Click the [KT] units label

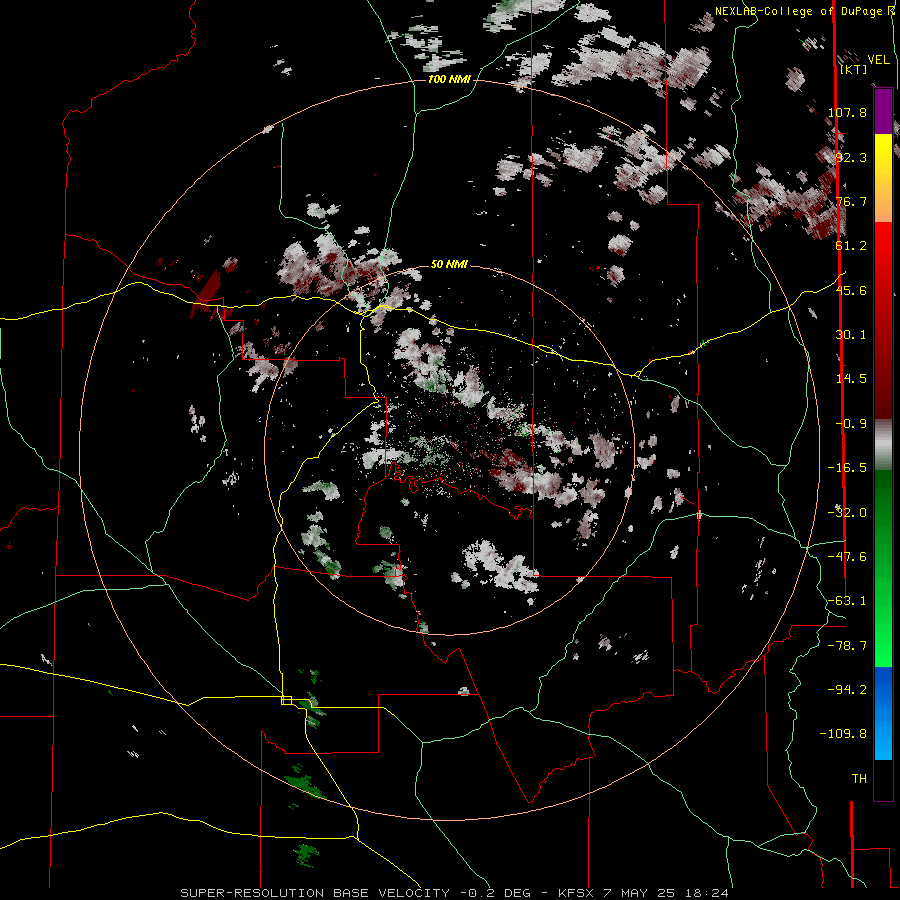coord(854,69)
